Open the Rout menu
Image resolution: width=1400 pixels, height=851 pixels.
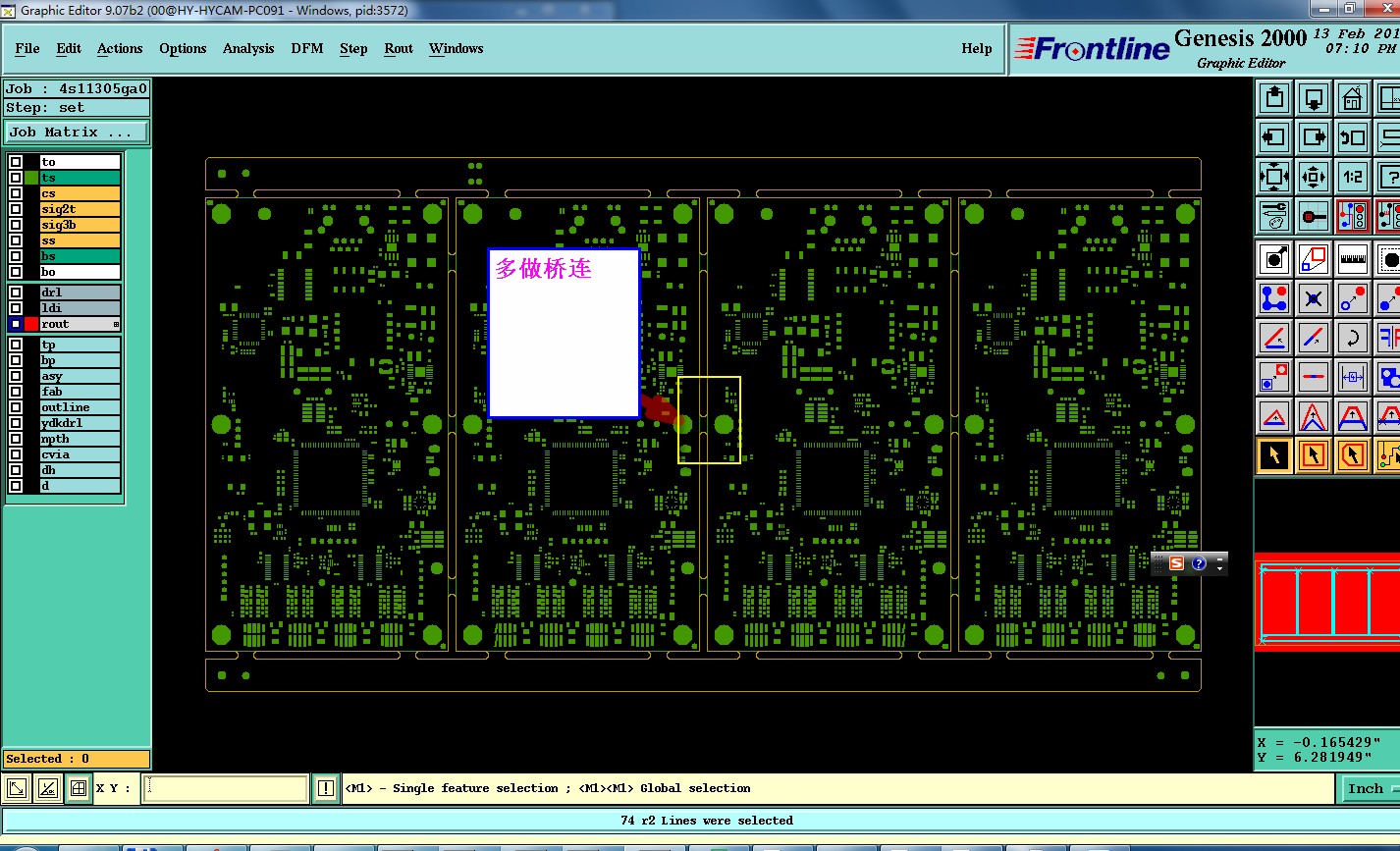click(x=399, y=48)
